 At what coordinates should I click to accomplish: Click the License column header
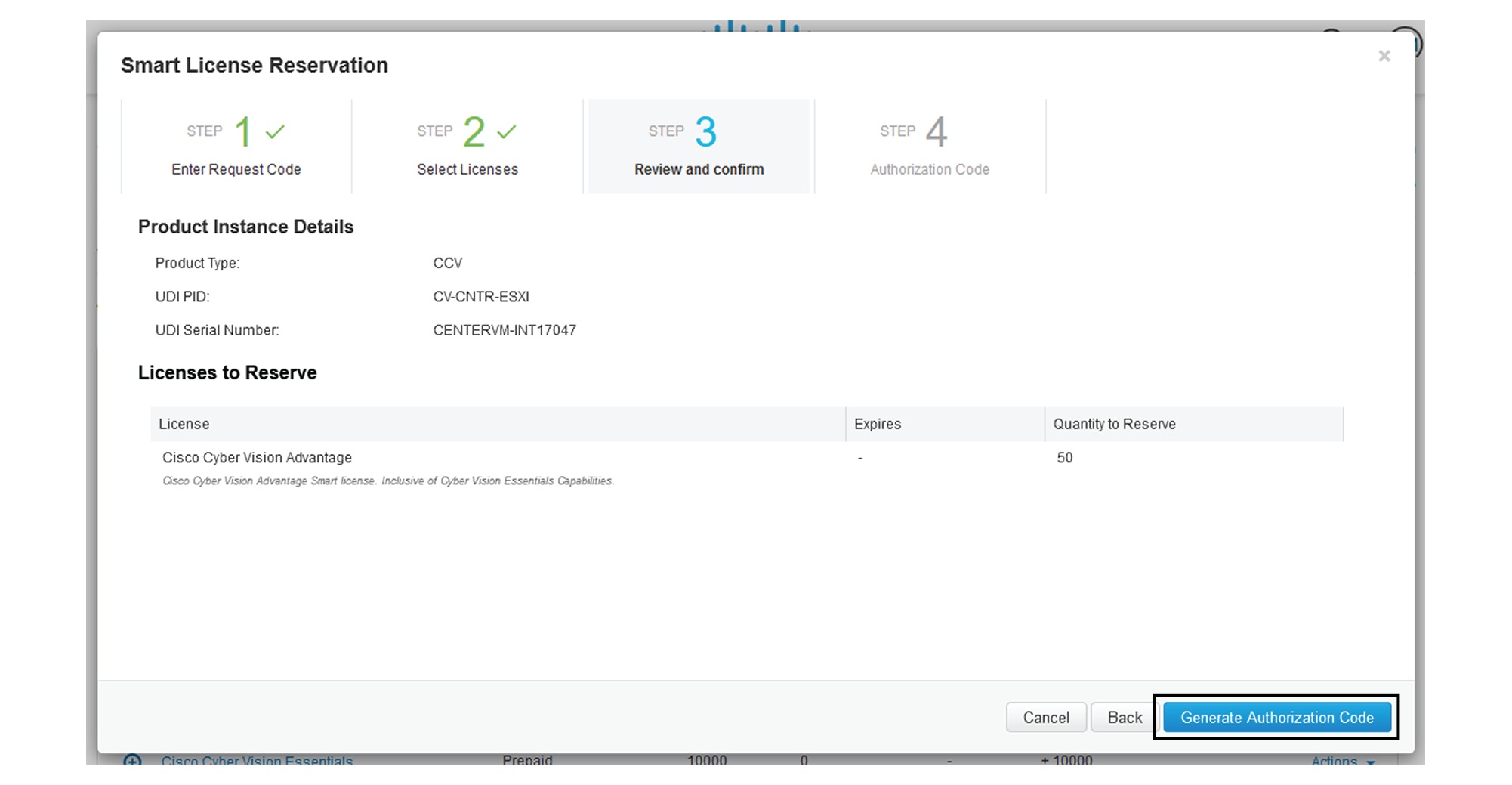pos(498,424)
